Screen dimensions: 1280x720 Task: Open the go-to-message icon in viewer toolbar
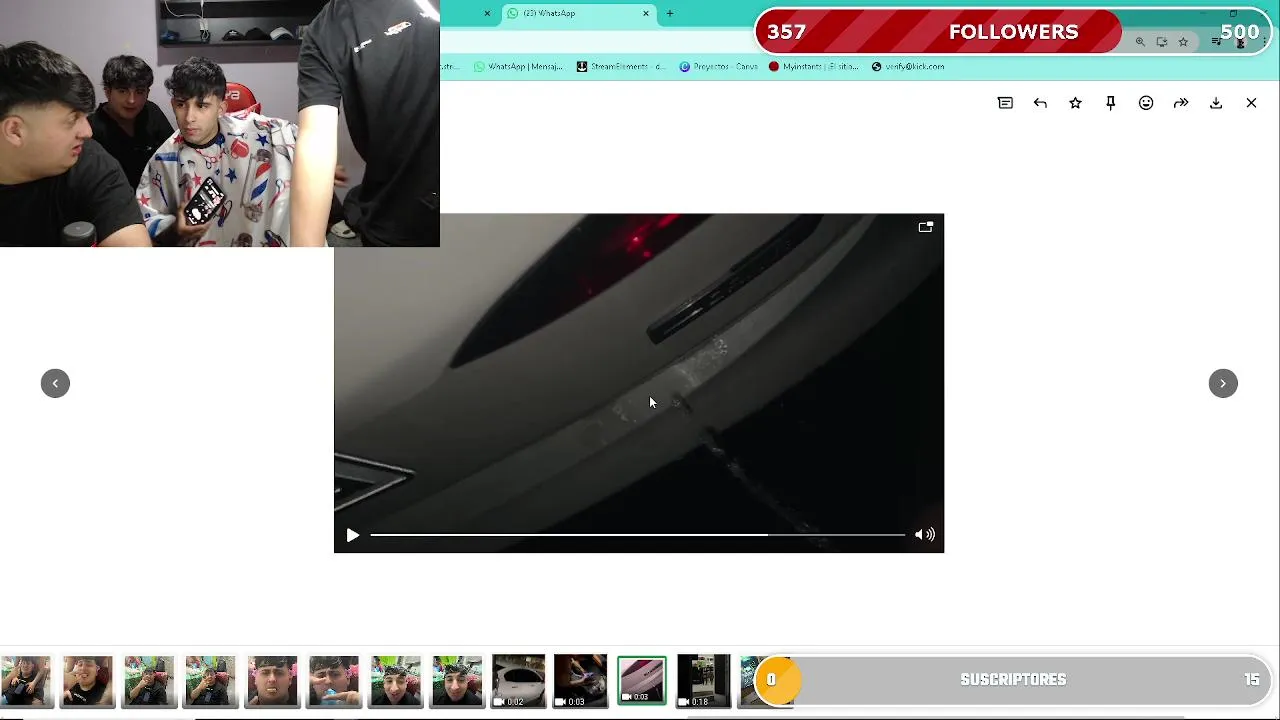pyautogui.click(x=1005, y=103)
